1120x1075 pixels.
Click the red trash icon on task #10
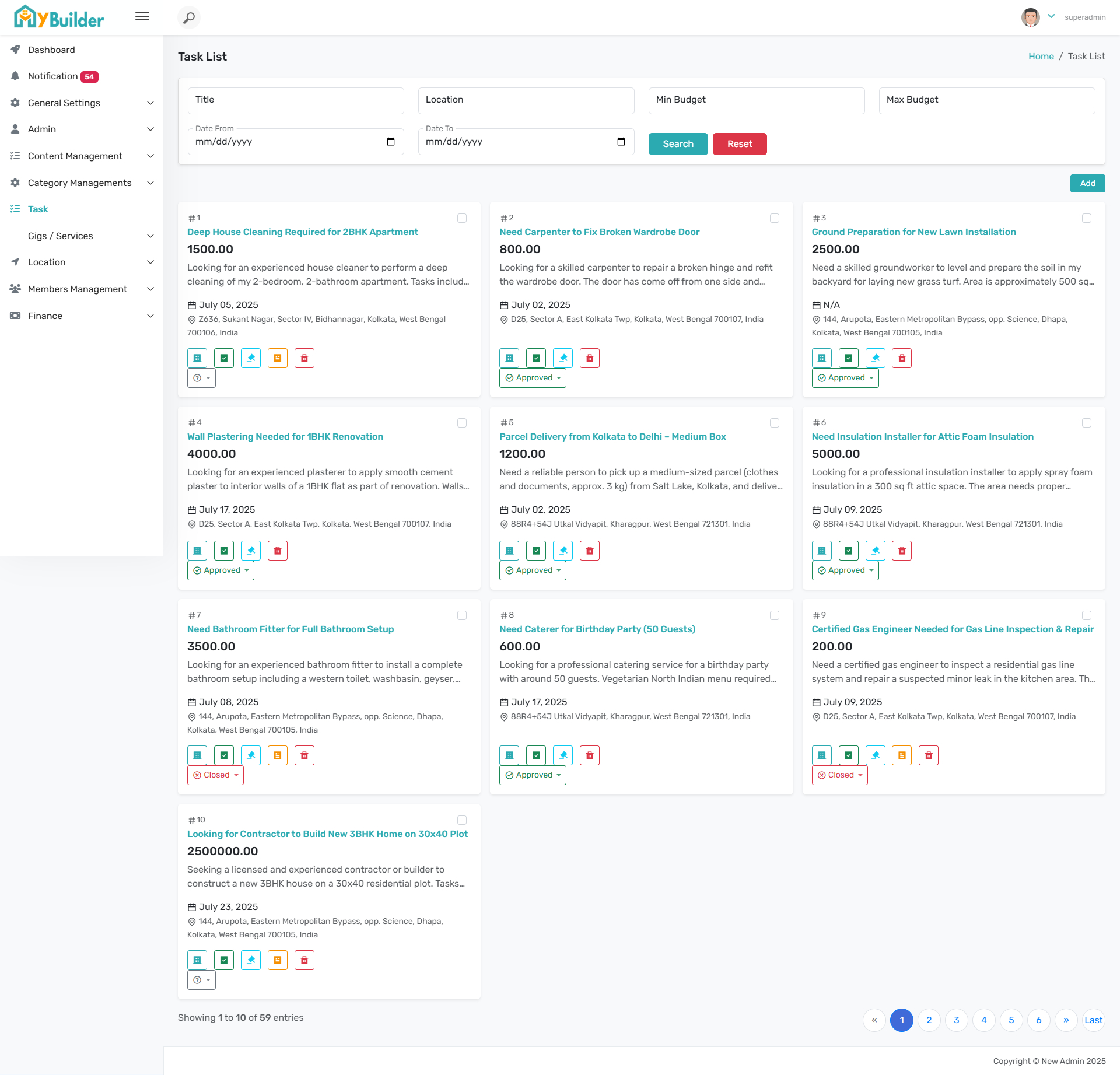coord(304,960)
